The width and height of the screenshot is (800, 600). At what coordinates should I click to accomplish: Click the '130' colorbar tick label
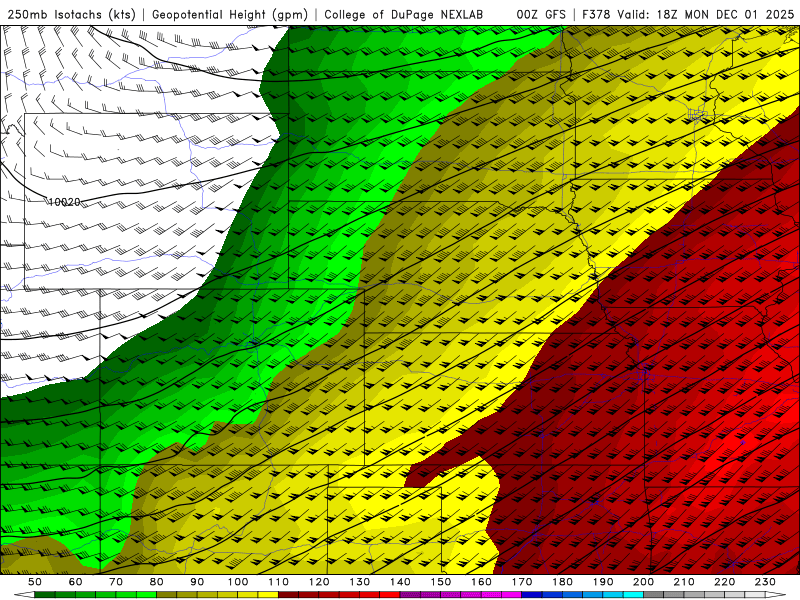[x=360, y=582]
